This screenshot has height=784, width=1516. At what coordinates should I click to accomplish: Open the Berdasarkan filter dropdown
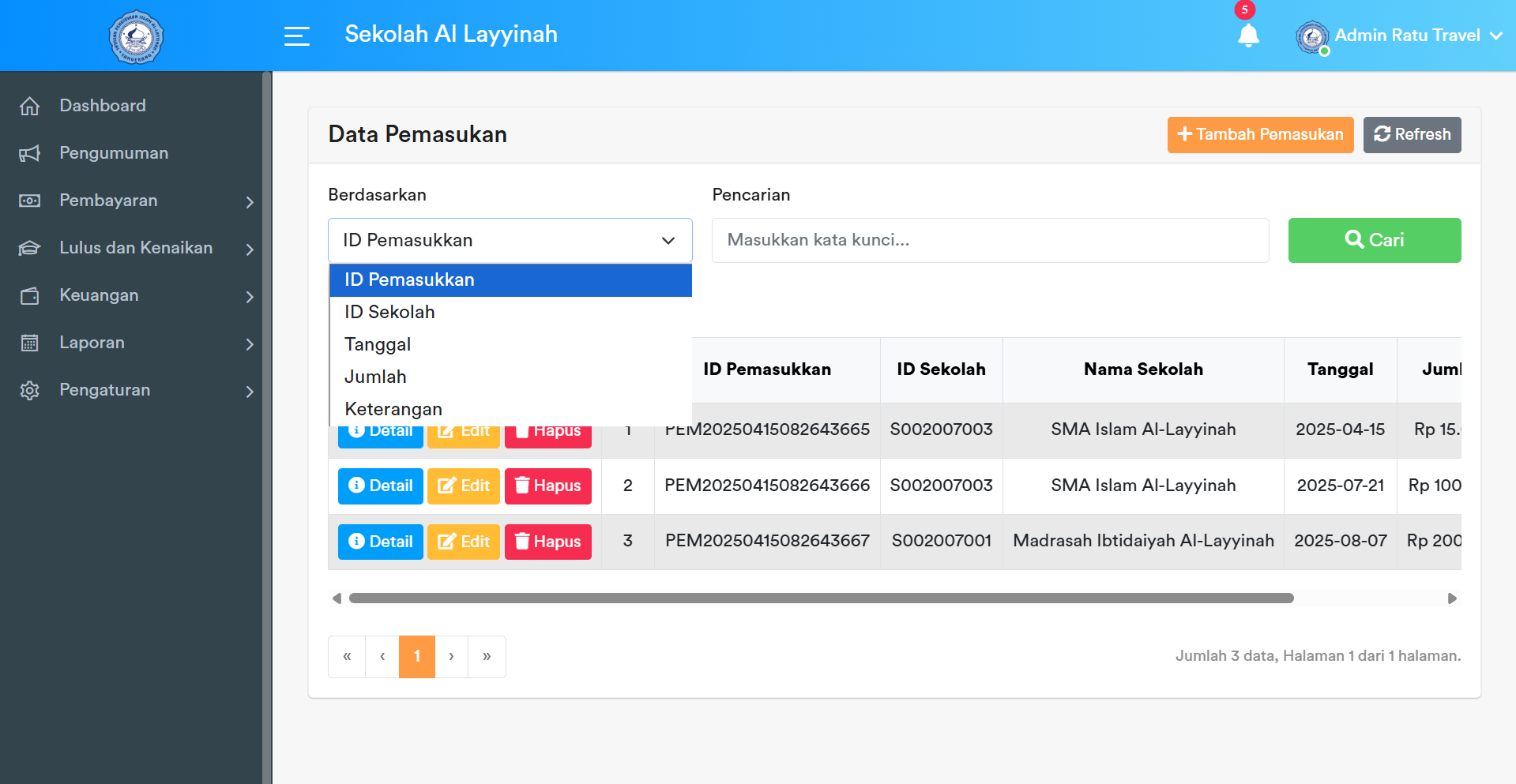pyautogui.click(x=510, y=240)
